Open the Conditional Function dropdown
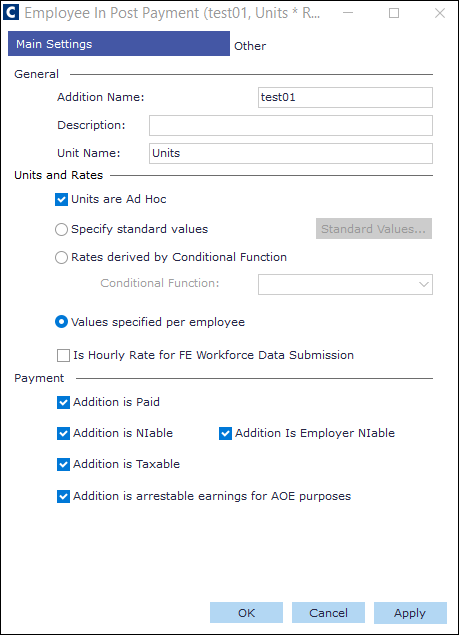Image resolution: width=459 pixels, height=635 pixels. point(345,284)
